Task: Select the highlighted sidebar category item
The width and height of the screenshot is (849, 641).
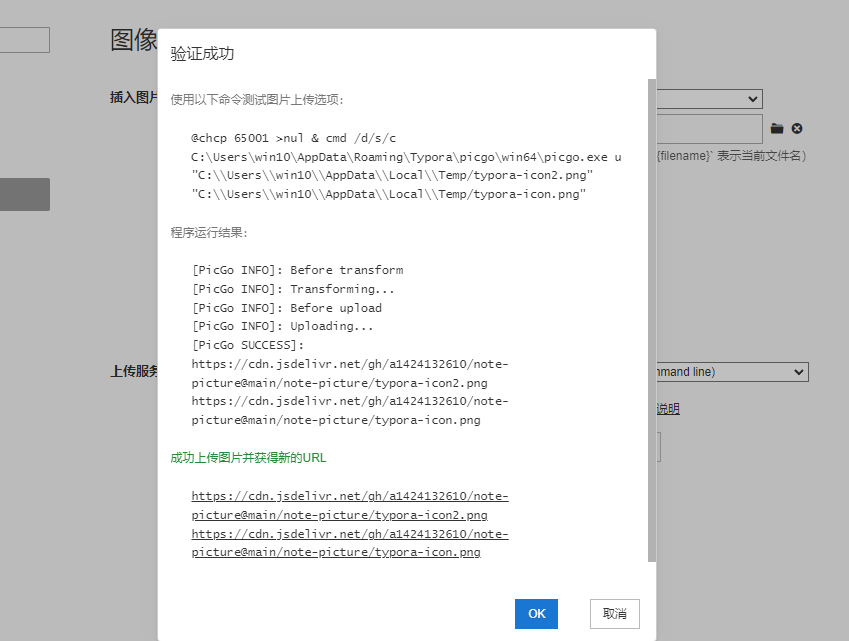Action: pos(24,194)
